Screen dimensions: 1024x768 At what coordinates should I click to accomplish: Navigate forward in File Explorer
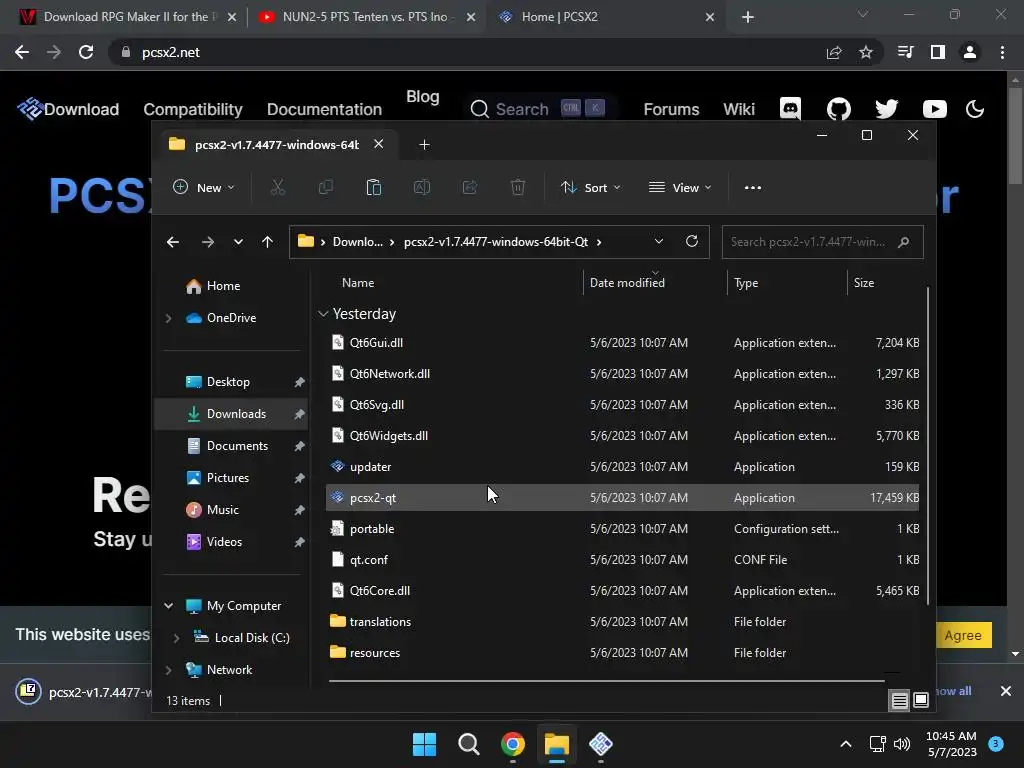coord(208,242)
